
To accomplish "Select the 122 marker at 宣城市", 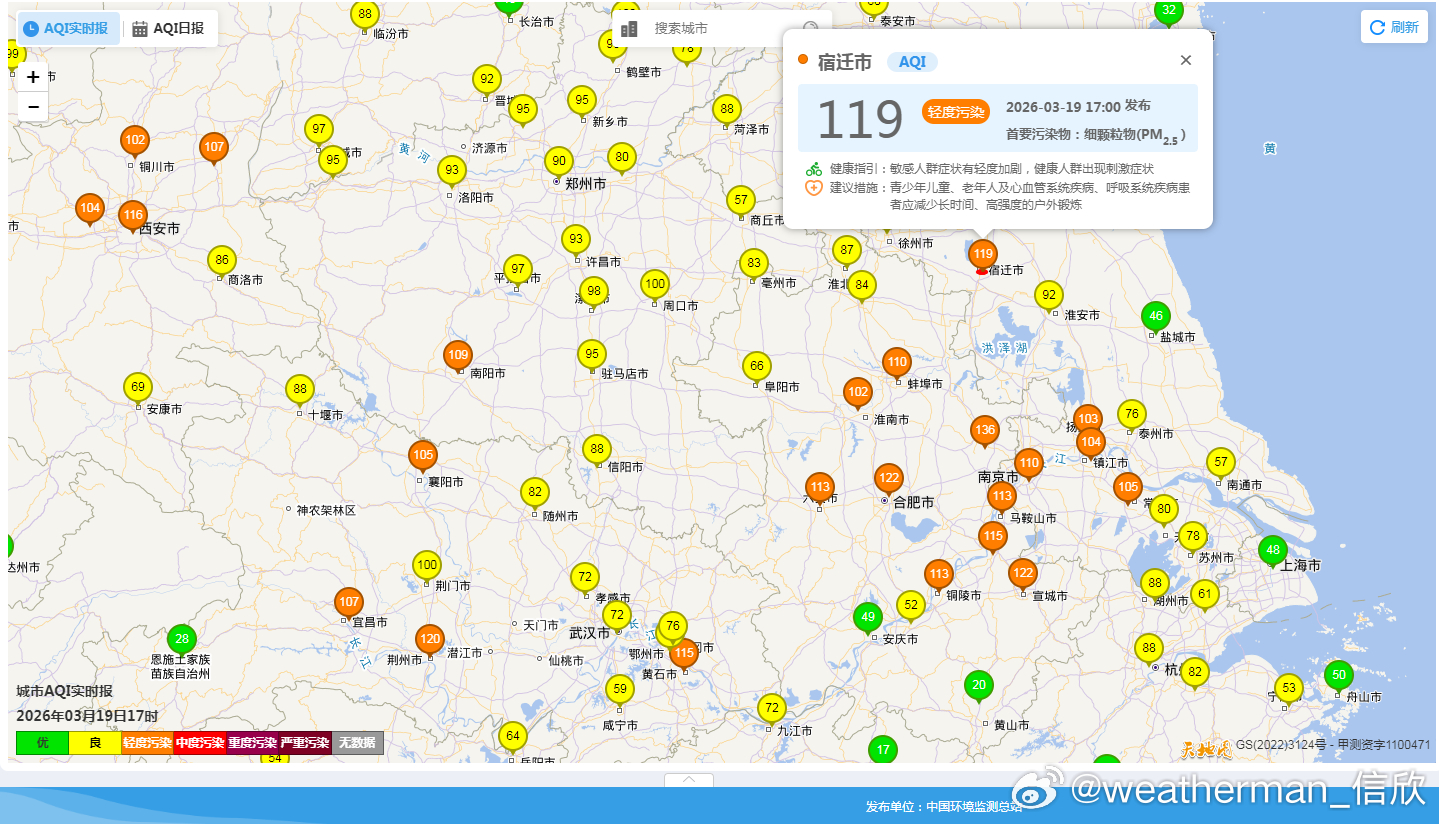I will click(x=1022, y=575).
